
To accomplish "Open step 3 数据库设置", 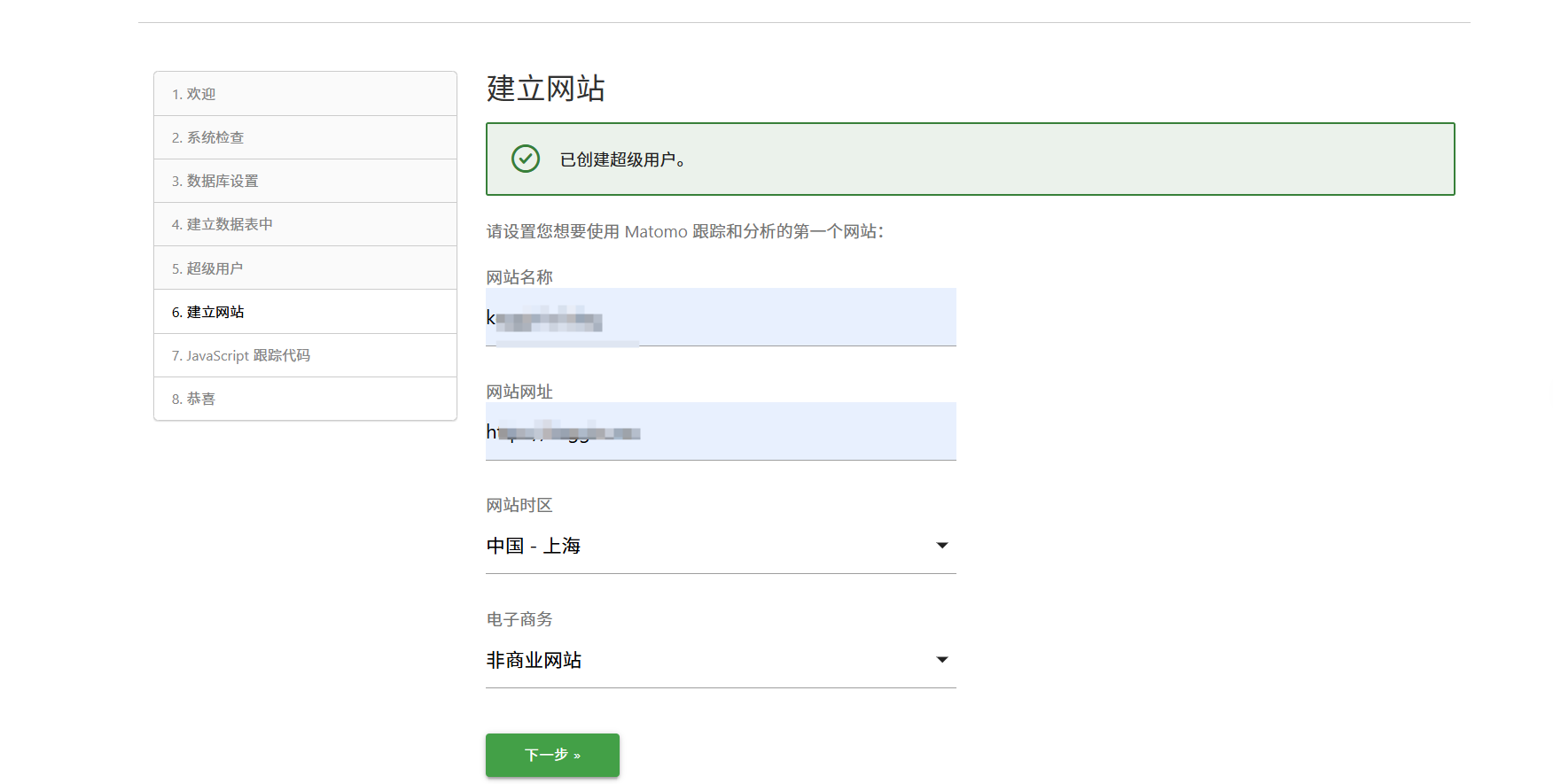I will [x=215, y=181].
